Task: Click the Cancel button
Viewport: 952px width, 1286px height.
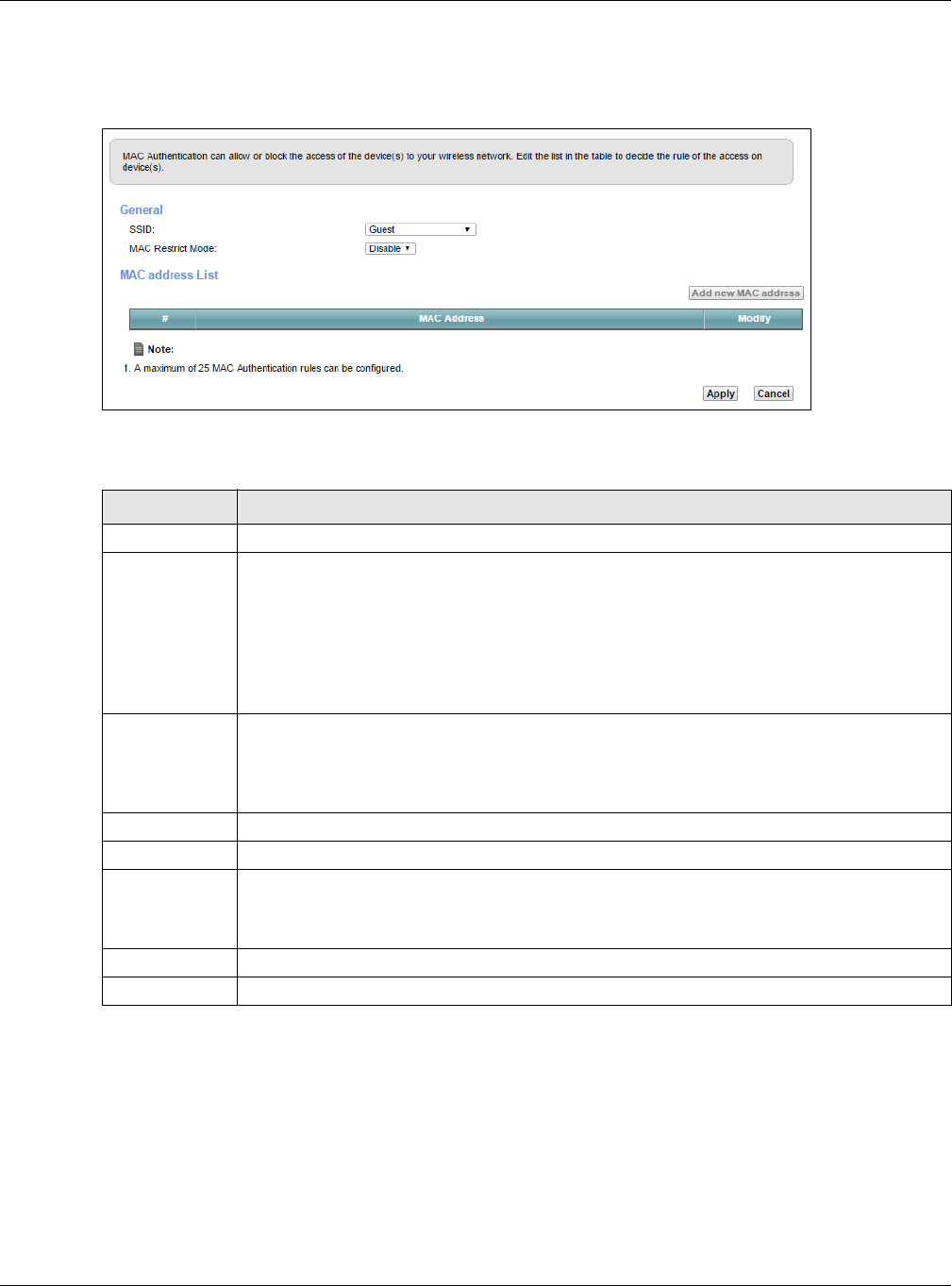Action: (x=773, y=393)
